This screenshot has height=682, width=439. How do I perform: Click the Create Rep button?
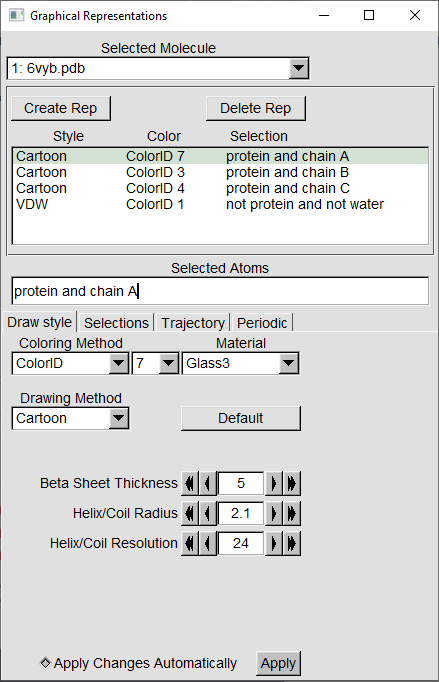pyautogui.click(x=61, y=108)
